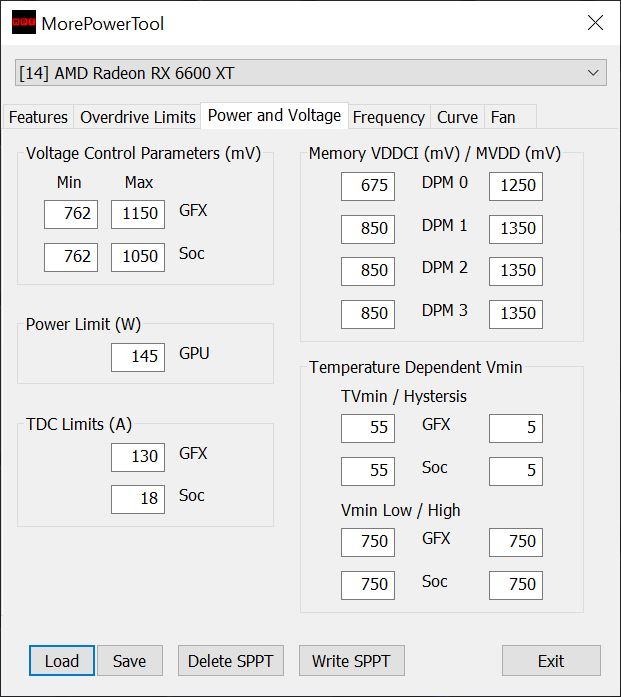The height and width of the screenshot is (697, 621).
Task: Select the GFX Vmin Low field
Action: 368,542
